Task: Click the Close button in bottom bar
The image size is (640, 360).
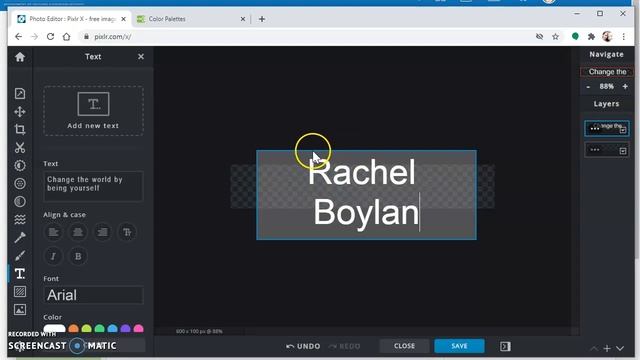Action: 404,346
